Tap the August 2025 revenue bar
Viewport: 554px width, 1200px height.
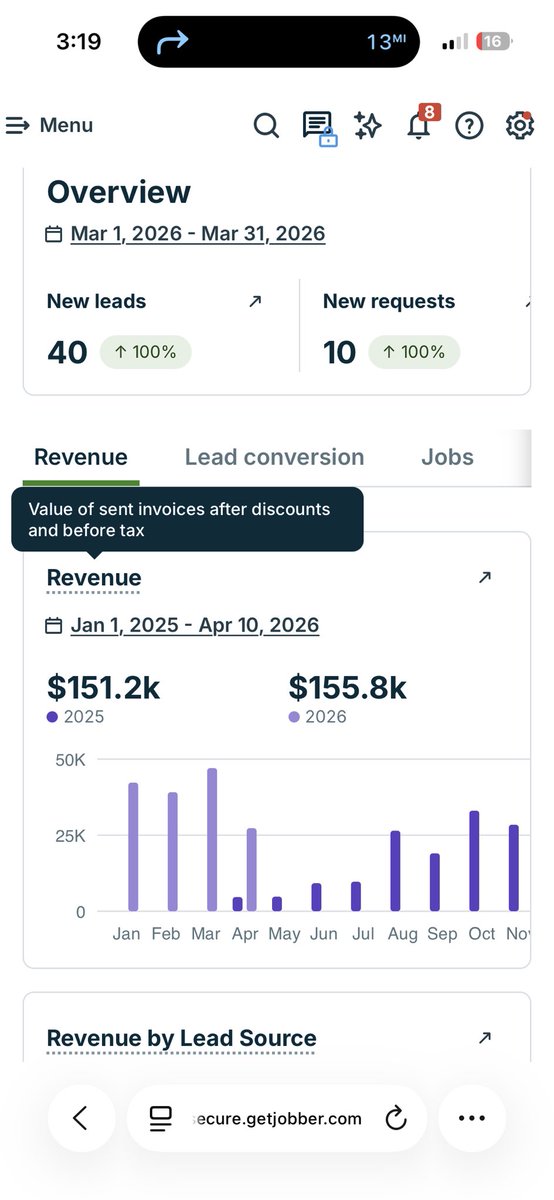tap(395, 871)
